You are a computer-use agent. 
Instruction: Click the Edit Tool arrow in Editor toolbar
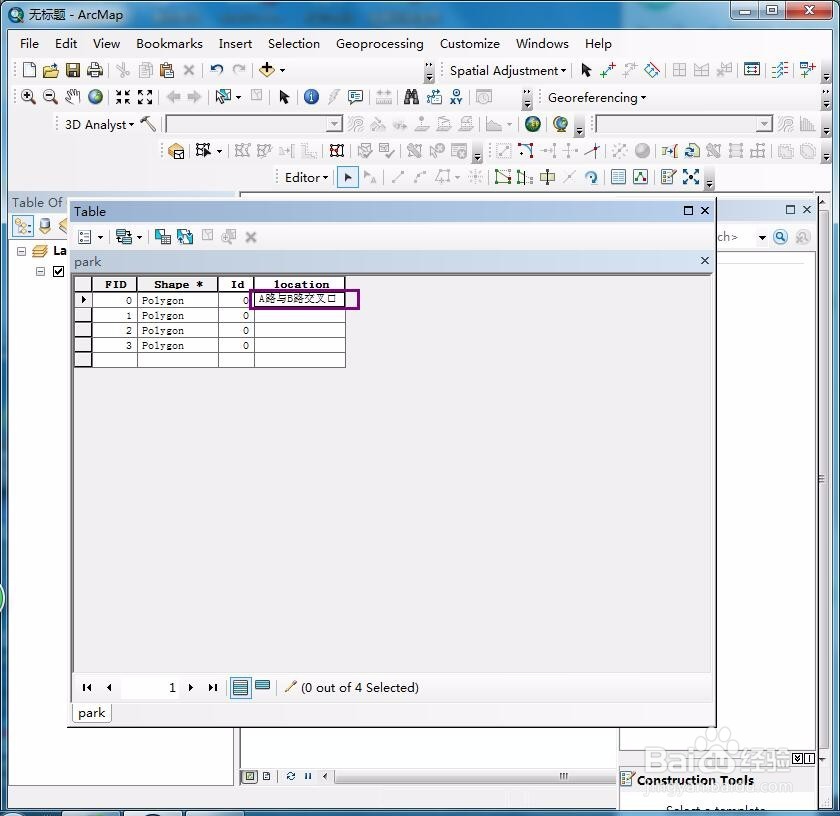pyautogui.click(x=348, y=177)
